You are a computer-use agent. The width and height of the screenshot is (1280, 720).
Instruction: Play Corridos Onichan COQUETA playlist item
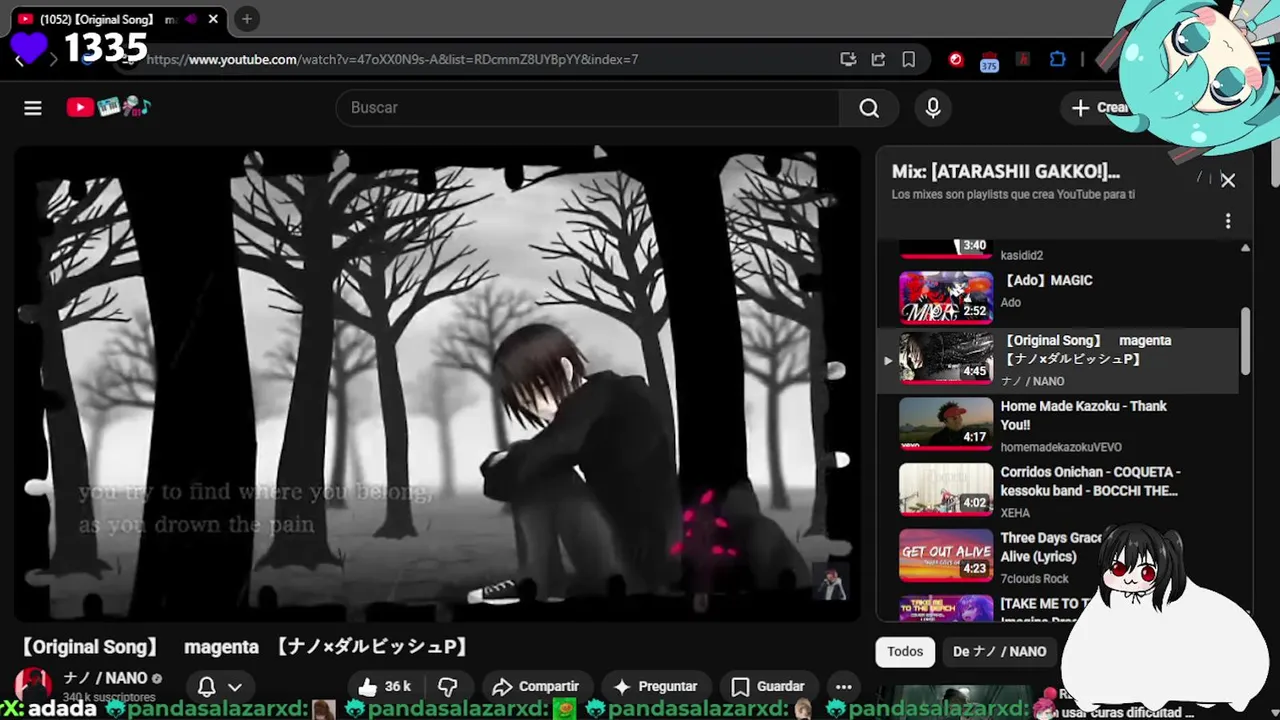(x=1060, y=491)
